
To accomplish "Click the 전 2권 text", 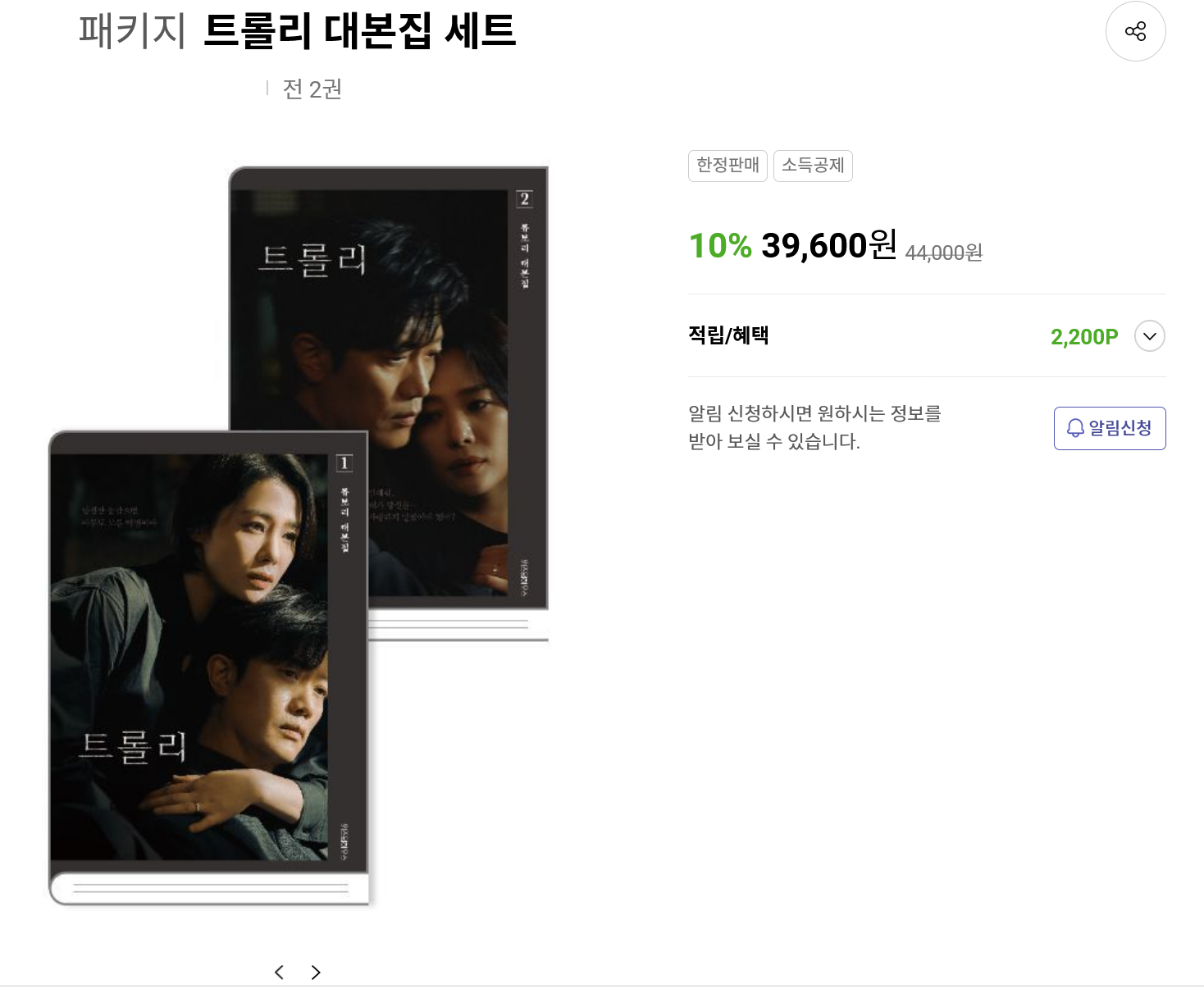I will tap(312, 89).
